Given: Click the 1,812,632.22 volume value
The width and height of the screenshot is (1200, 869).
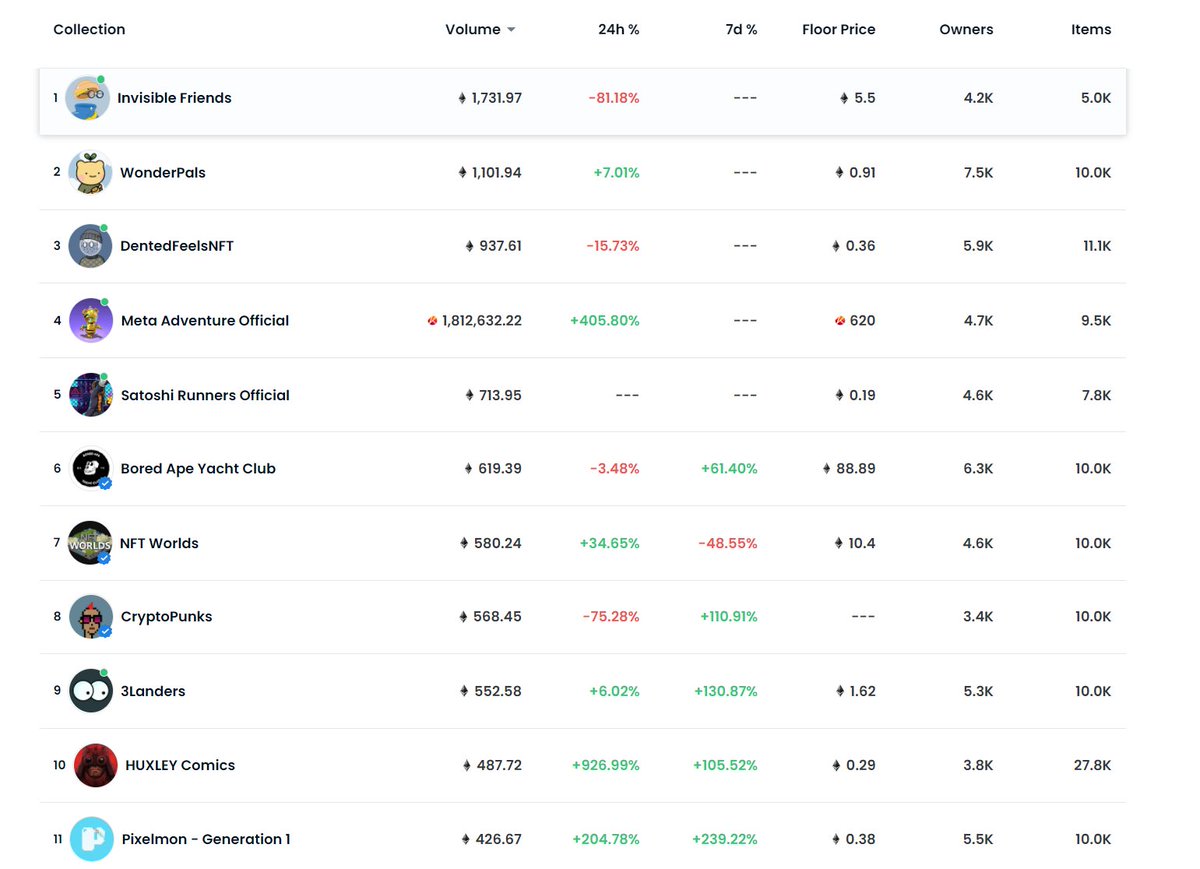Looking at the screenshot, I should tap(482, 320).
